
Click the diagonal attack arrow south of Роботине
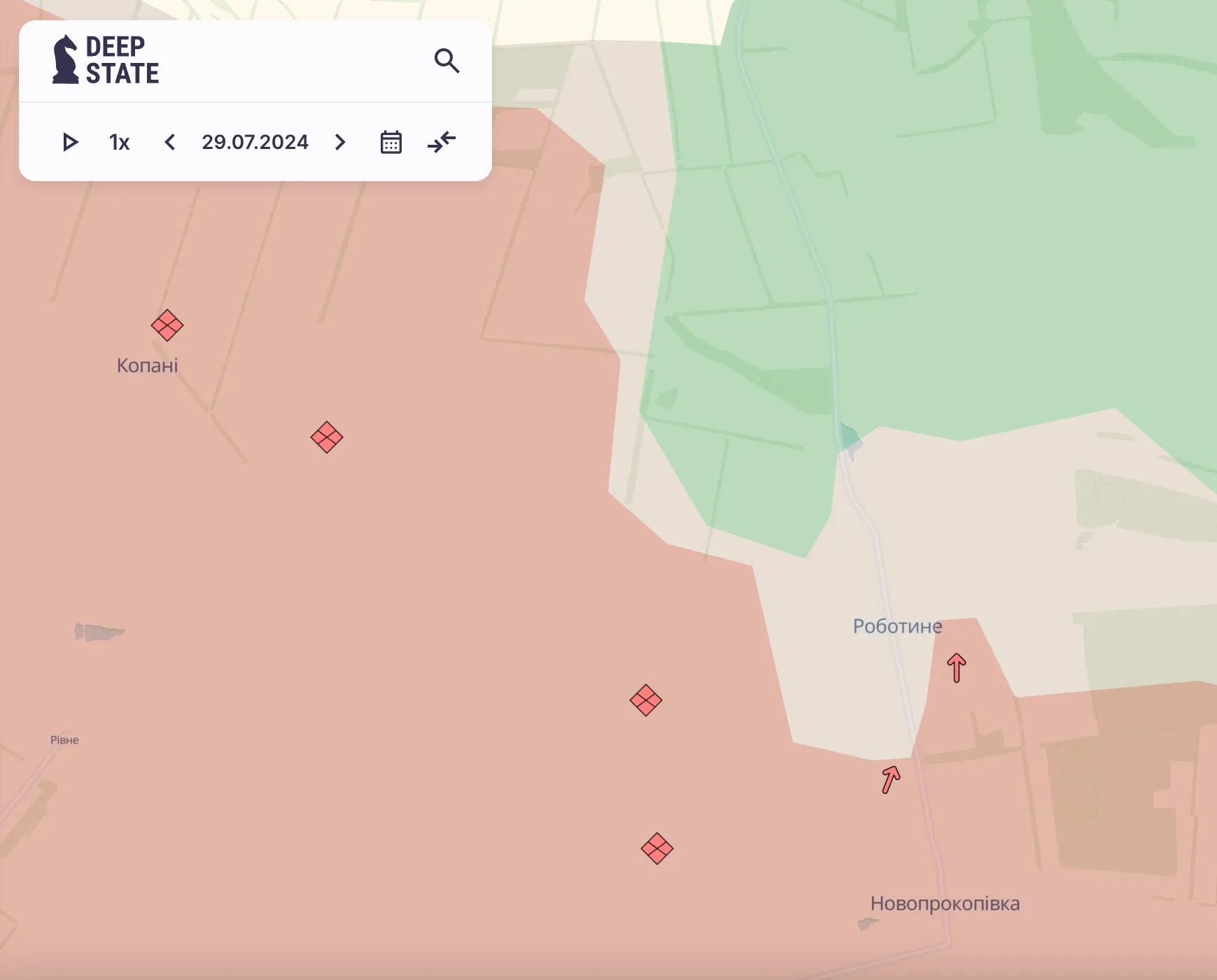890,779
